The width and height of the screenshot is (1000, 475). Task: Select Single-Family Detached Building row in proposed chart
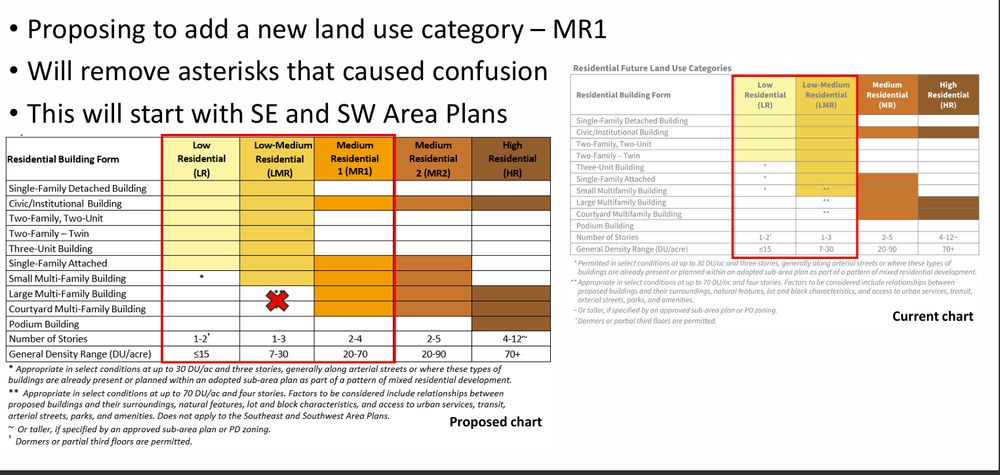[x=76, y=188]
